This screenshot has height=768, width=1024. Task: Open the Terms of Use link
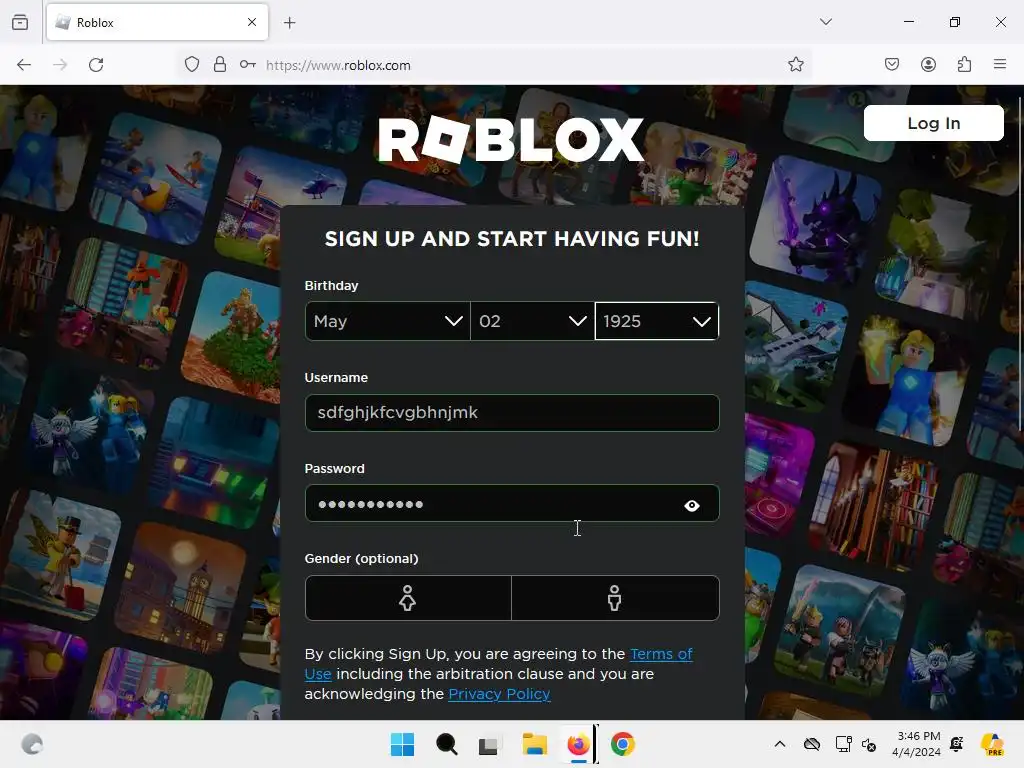click(x=661, y=654)
